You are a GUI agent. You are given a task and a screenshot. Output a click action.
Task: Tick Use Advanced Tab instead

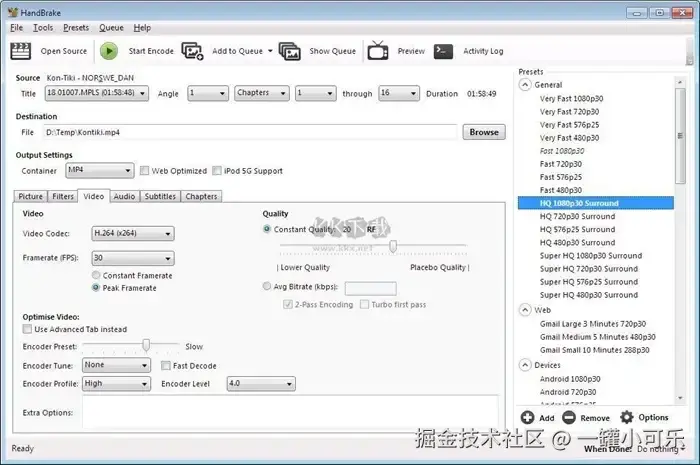point(27,329)
